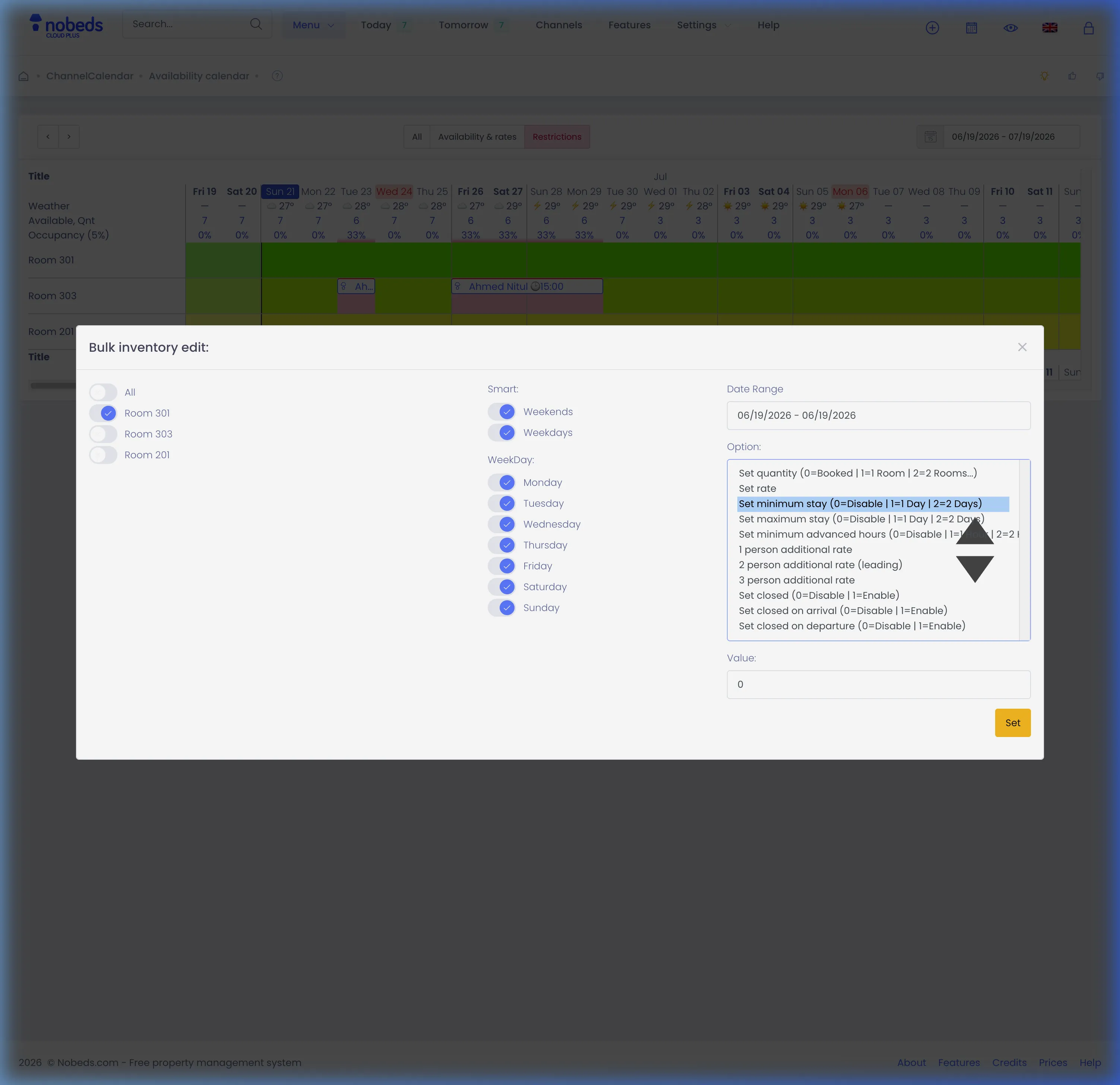This screenshot has height=1085, width=1120.
Task: Open the calendar icon in top bar
Action: (971, 28)
